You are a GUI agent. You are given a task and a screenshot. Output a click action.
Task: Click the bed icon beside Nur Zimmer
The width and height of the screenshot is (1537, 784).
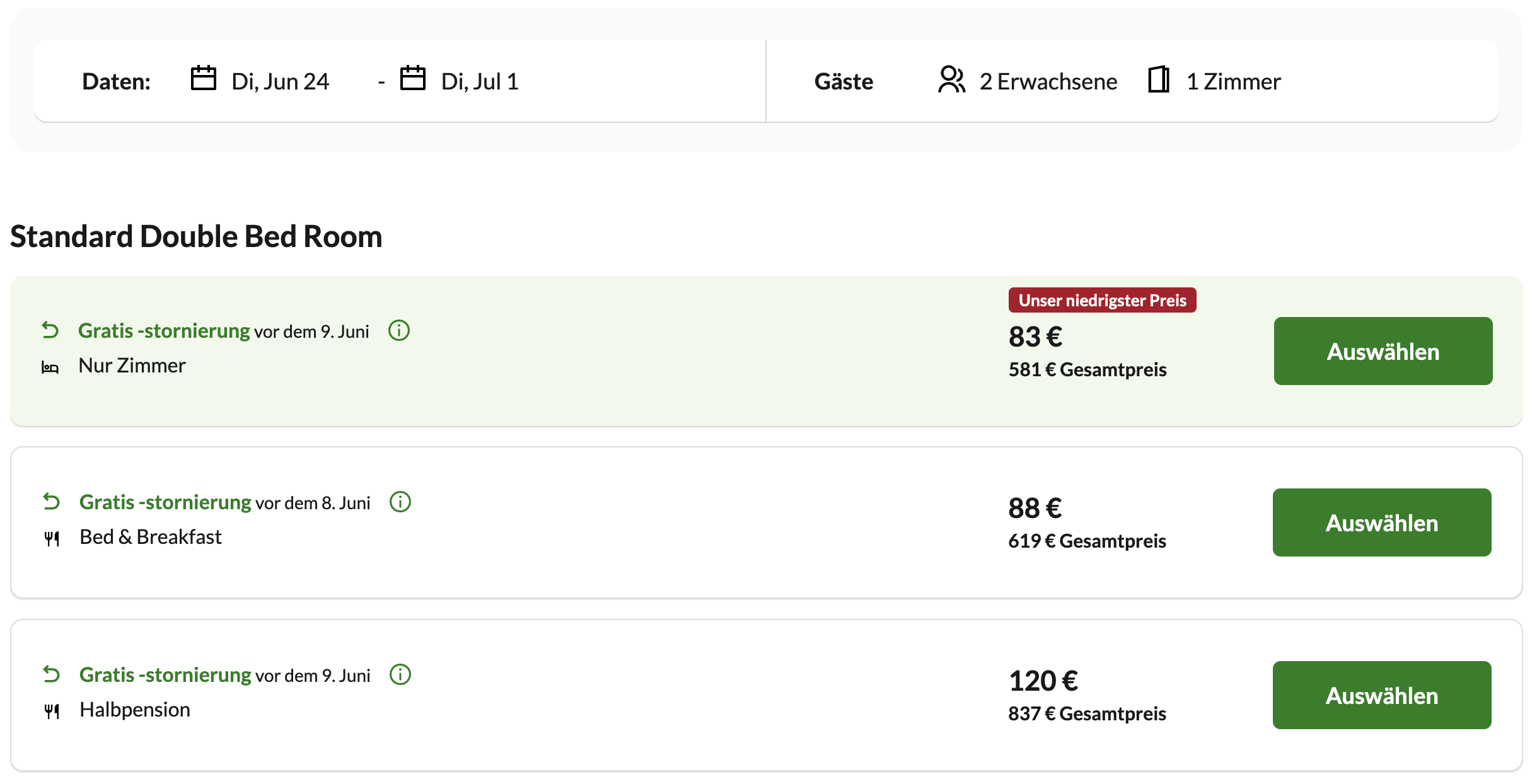[x=50, y=367]
